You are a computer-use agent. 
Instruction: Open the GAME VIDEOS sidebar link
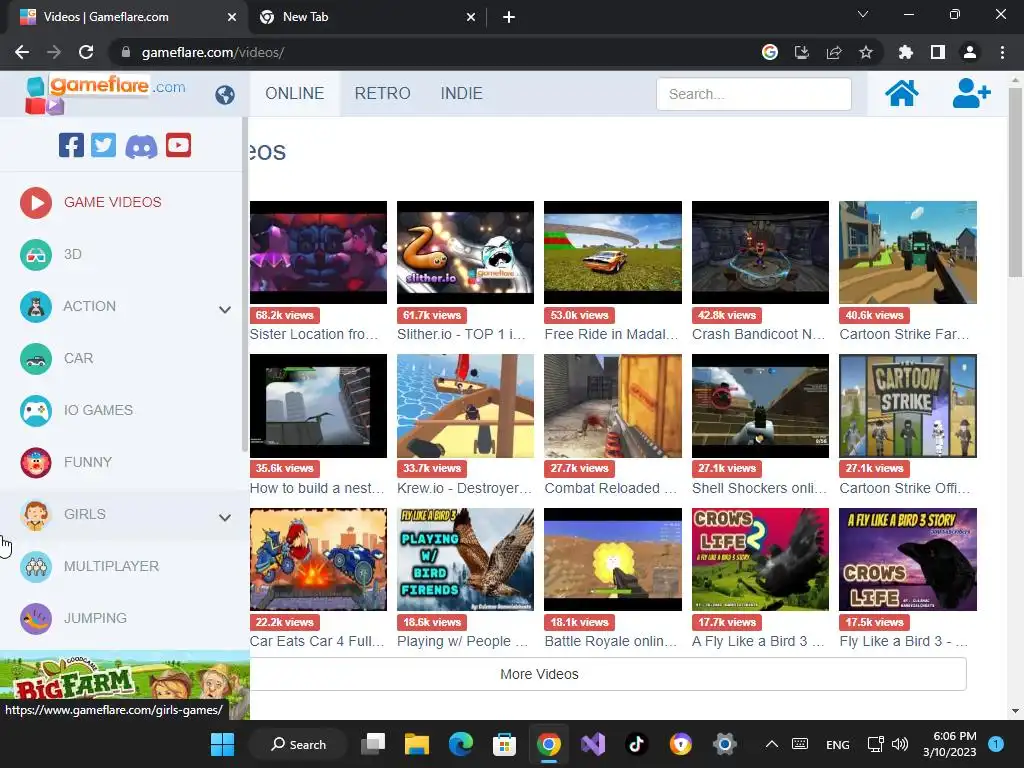tap(112, 202)
